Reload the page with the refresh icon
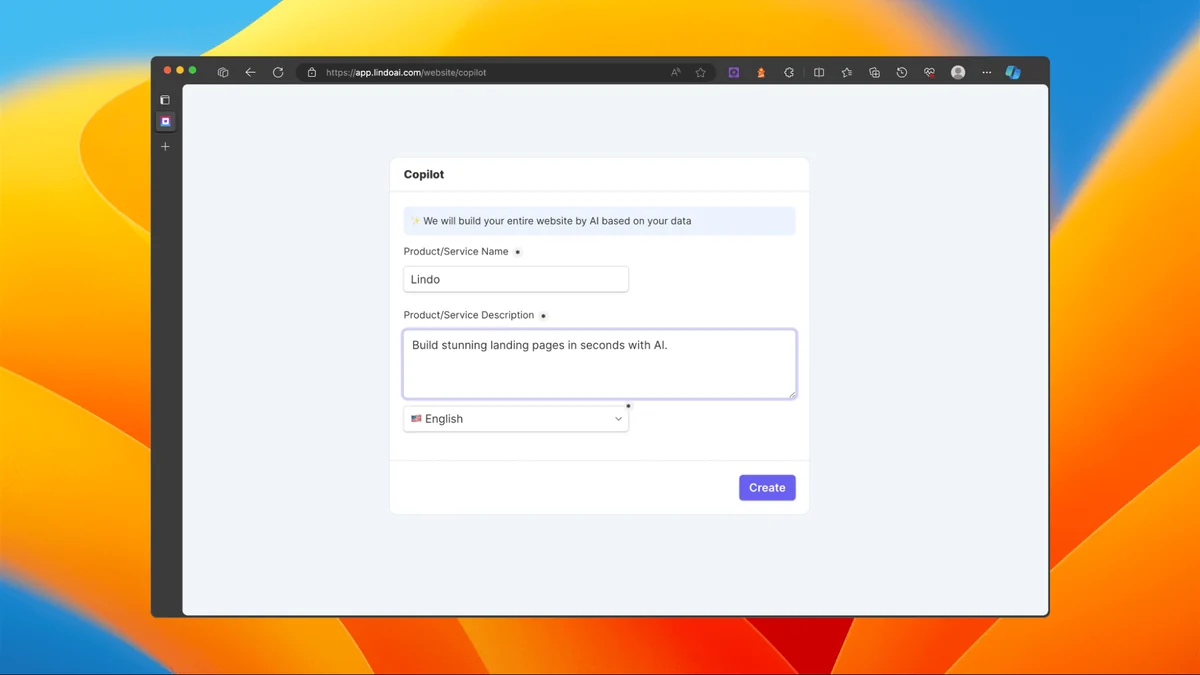The height and width of the screenshot is (675, 1200). tap(278, 72)
